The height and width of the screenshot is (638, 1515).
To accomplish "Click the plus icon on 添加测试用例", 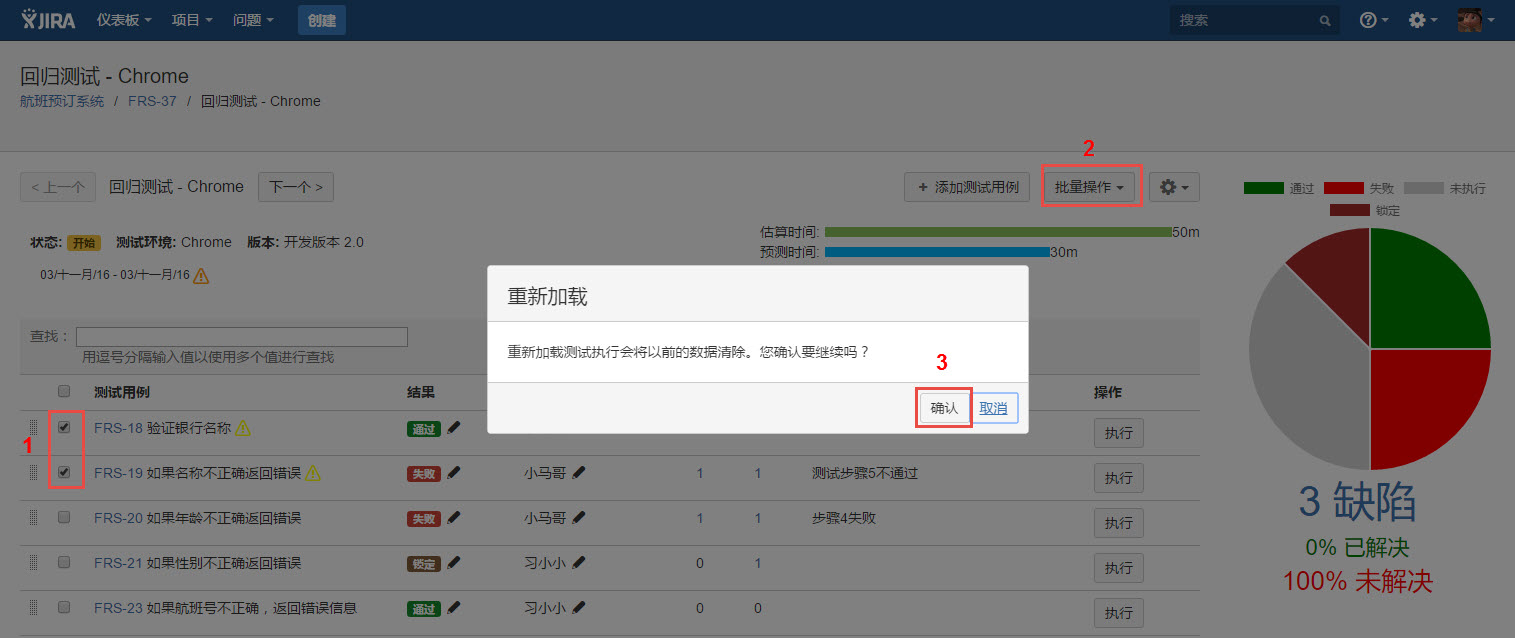I will [x=922, y=187].
